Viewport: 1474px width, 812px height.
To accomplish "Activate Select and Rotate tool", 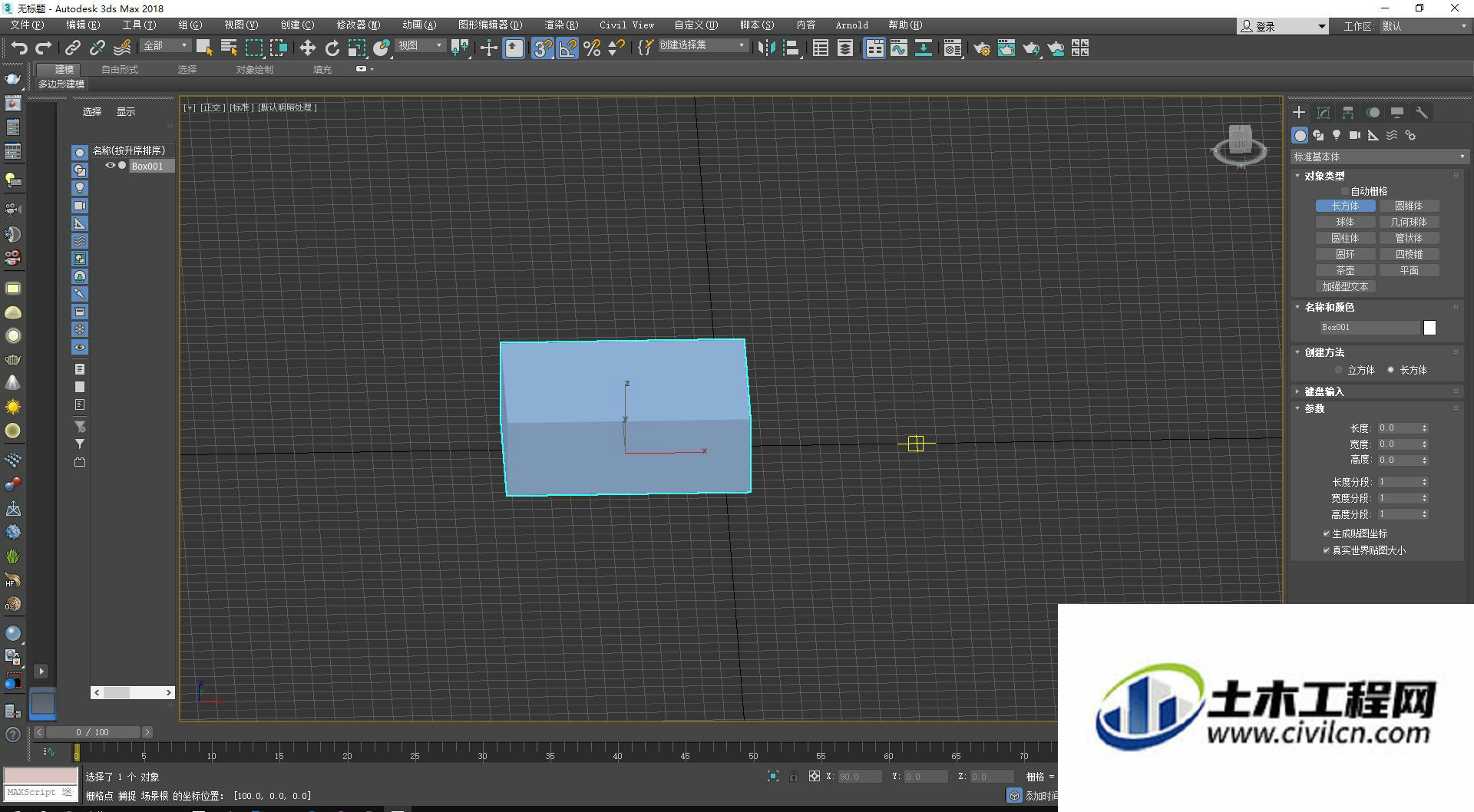I will (x=332, y=48).
